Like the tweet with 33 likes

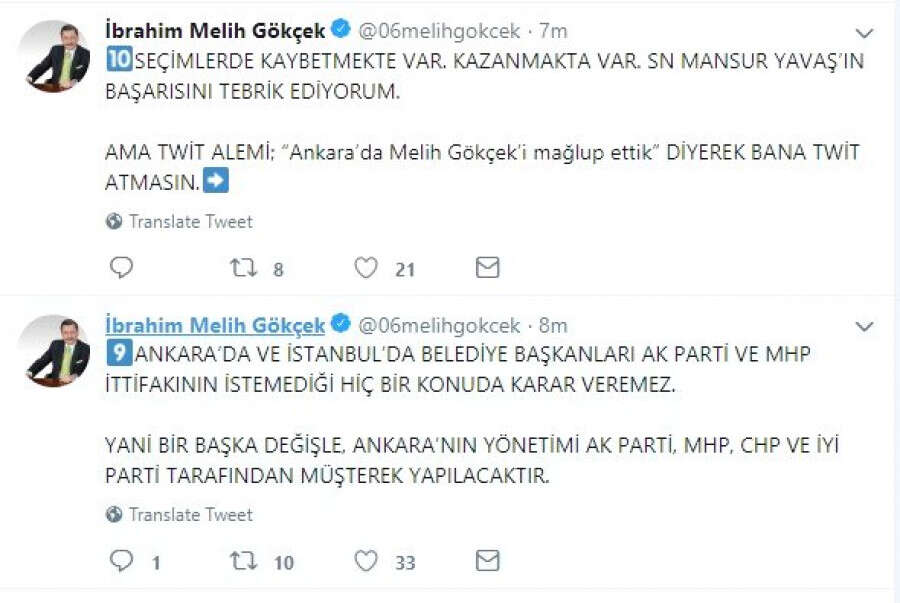click(x=367, y=561)
